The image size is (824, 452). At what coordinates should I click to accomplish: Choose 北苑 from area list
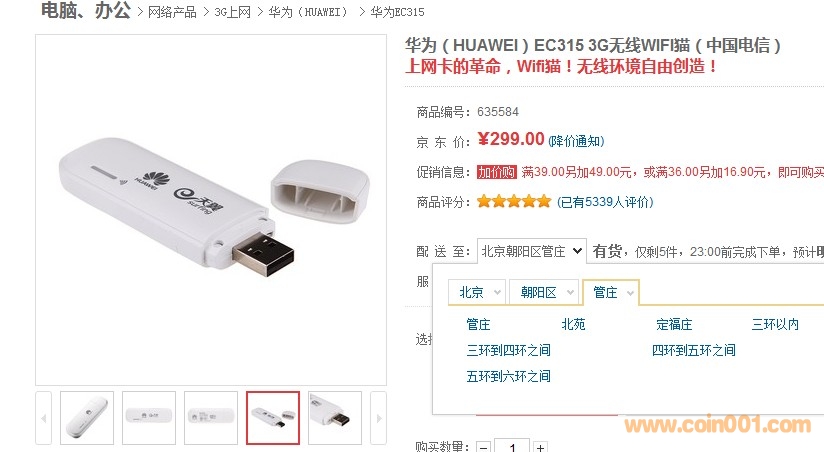pyautogui.click(x=573, y=324)
